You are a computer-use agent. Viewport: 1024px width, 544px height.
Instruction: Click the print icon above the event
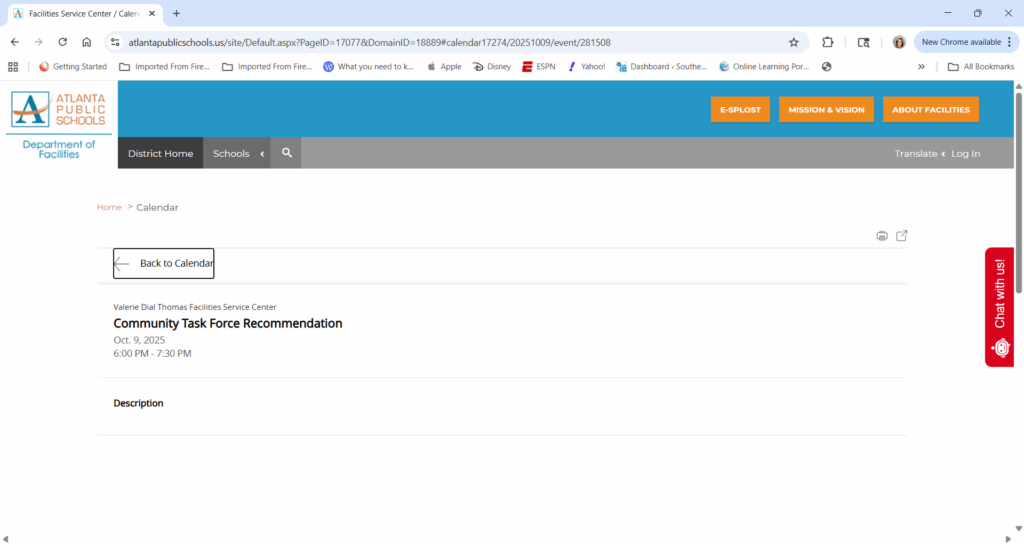[x=881, y=236]
